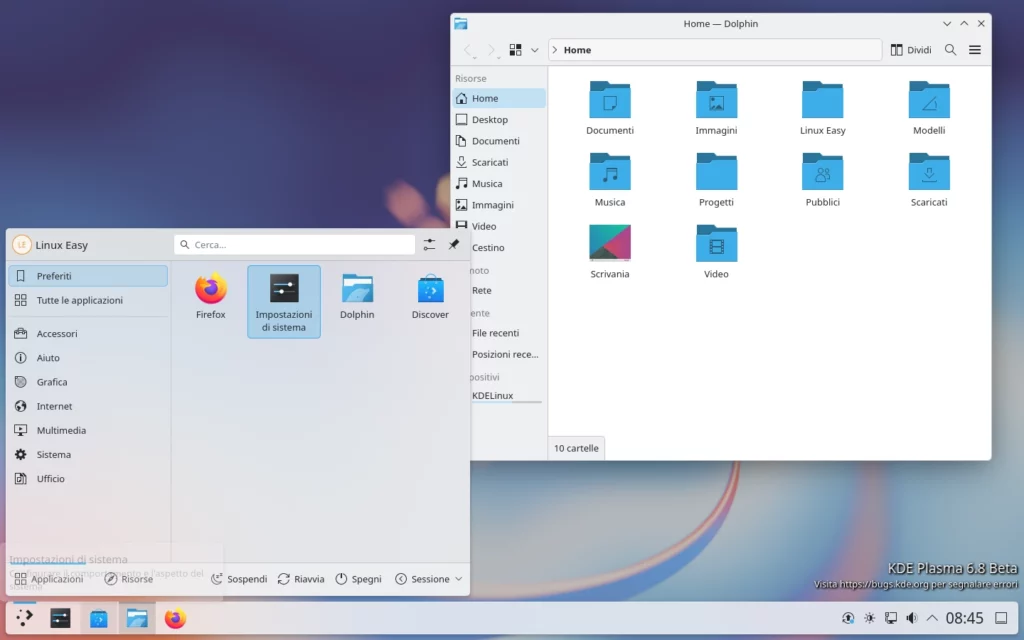Open Dolphin's hamburger menu
This screenshot has height=640, width=1024.
tap(974, 50)
